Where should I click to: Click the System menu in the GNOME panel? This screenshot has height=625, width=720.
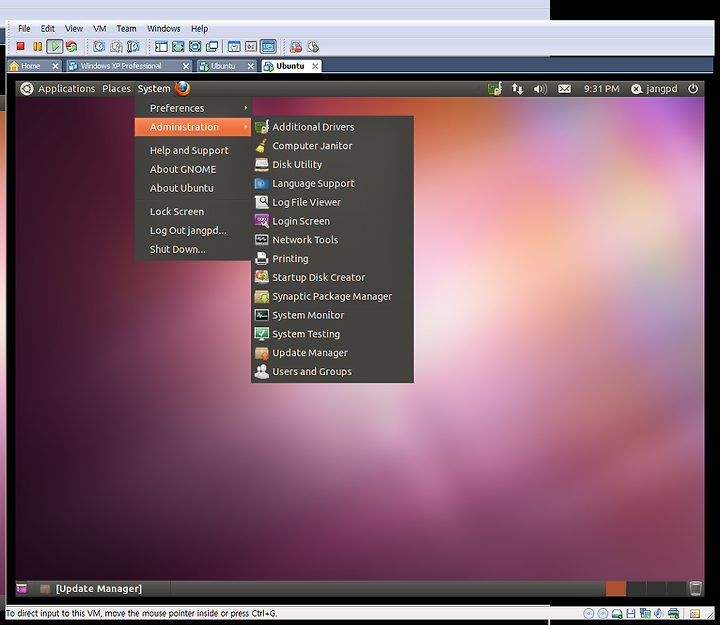click(154, 89)
